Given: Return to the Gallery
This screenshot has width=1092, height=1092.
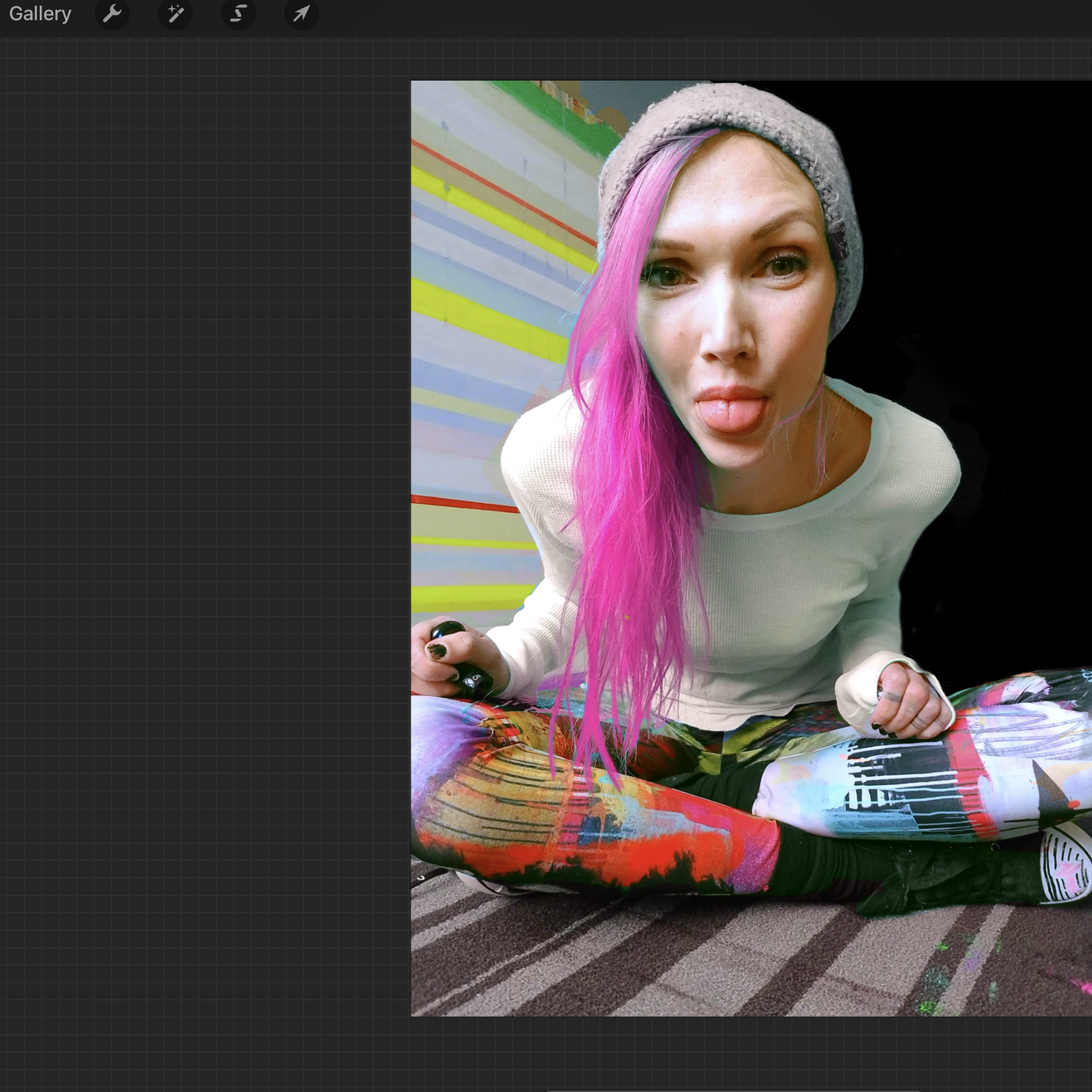Looking at the screenshot, I should click(40, 14).
